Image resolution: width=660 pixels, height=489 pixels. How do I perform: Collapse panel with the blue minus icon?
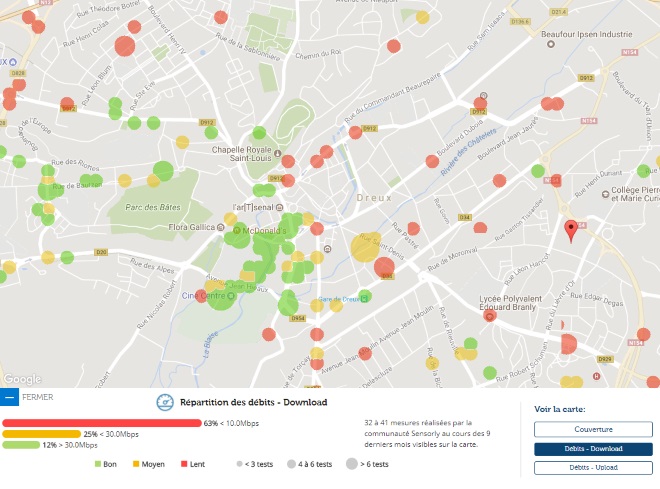(9, 397)
